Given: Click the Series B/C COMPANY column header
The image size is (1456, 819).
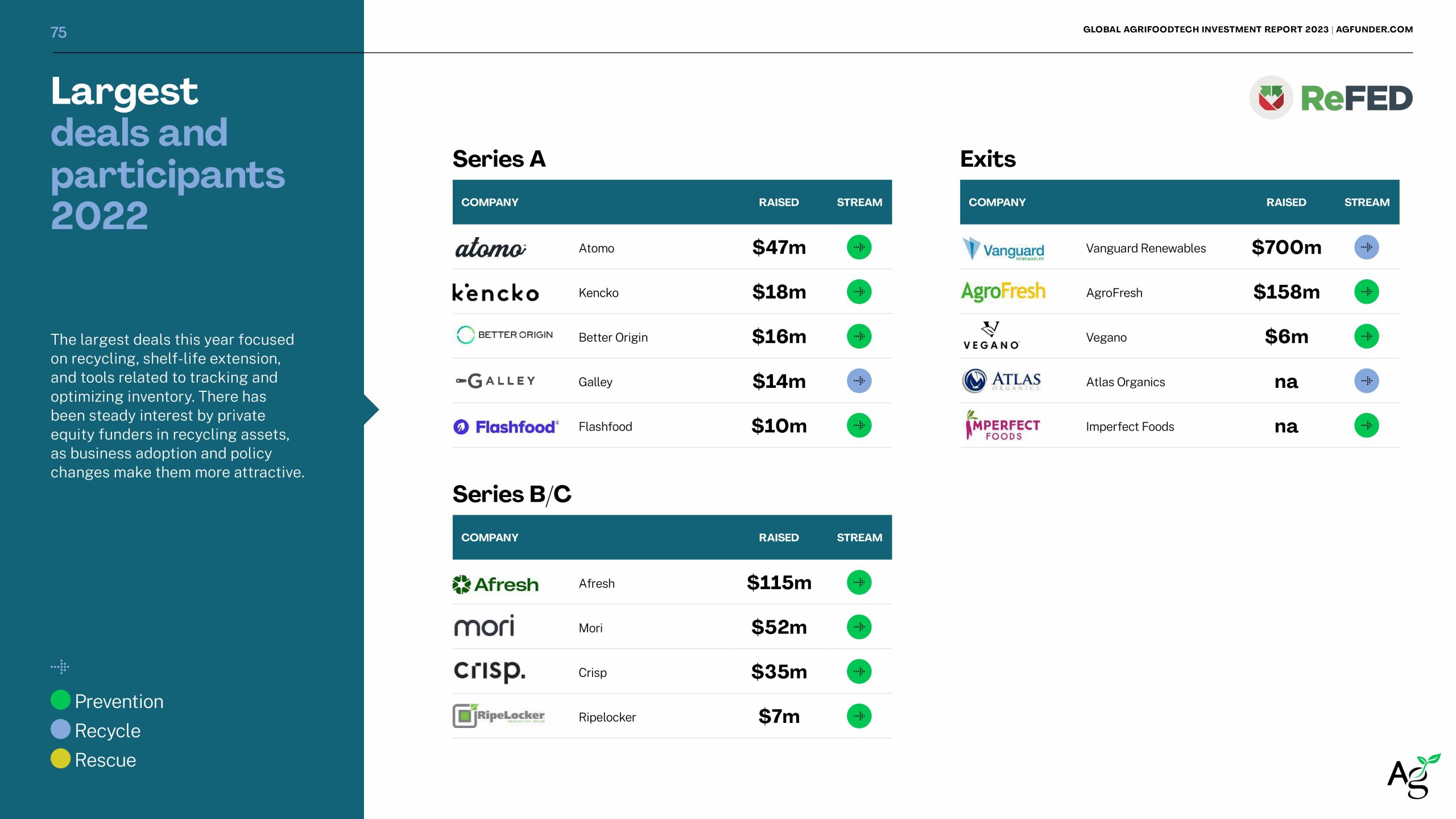Looking at the screenshot, I should coord(490,537).
